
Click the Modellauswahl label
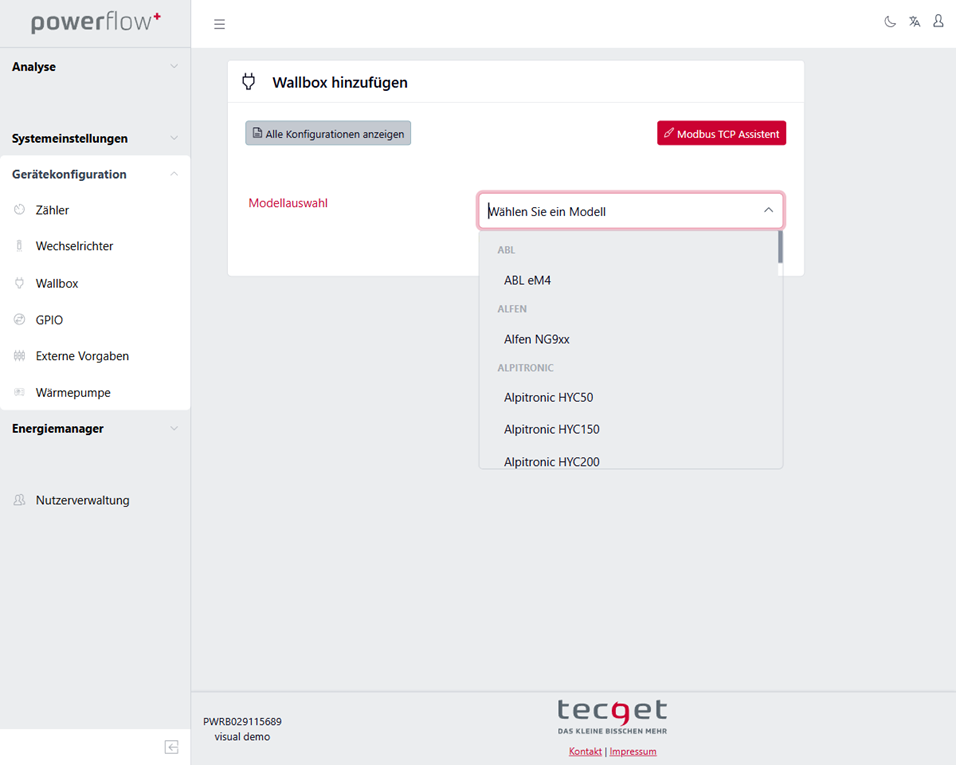[288, 203]
